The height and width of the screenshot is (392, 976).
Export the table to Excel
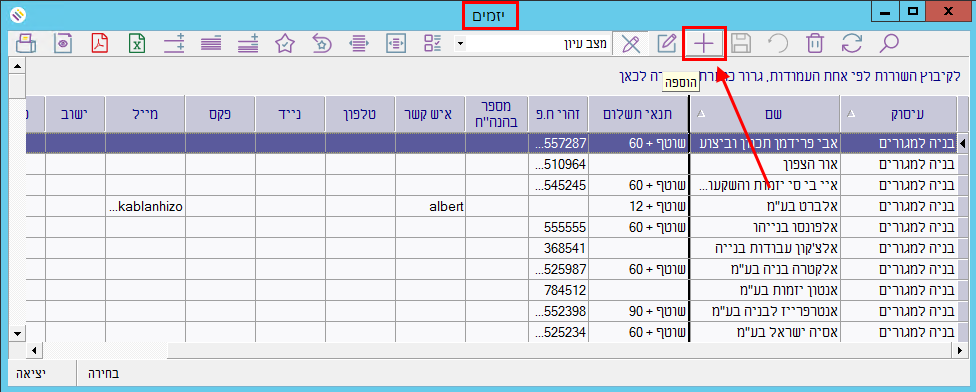click(x=137, y=44)
